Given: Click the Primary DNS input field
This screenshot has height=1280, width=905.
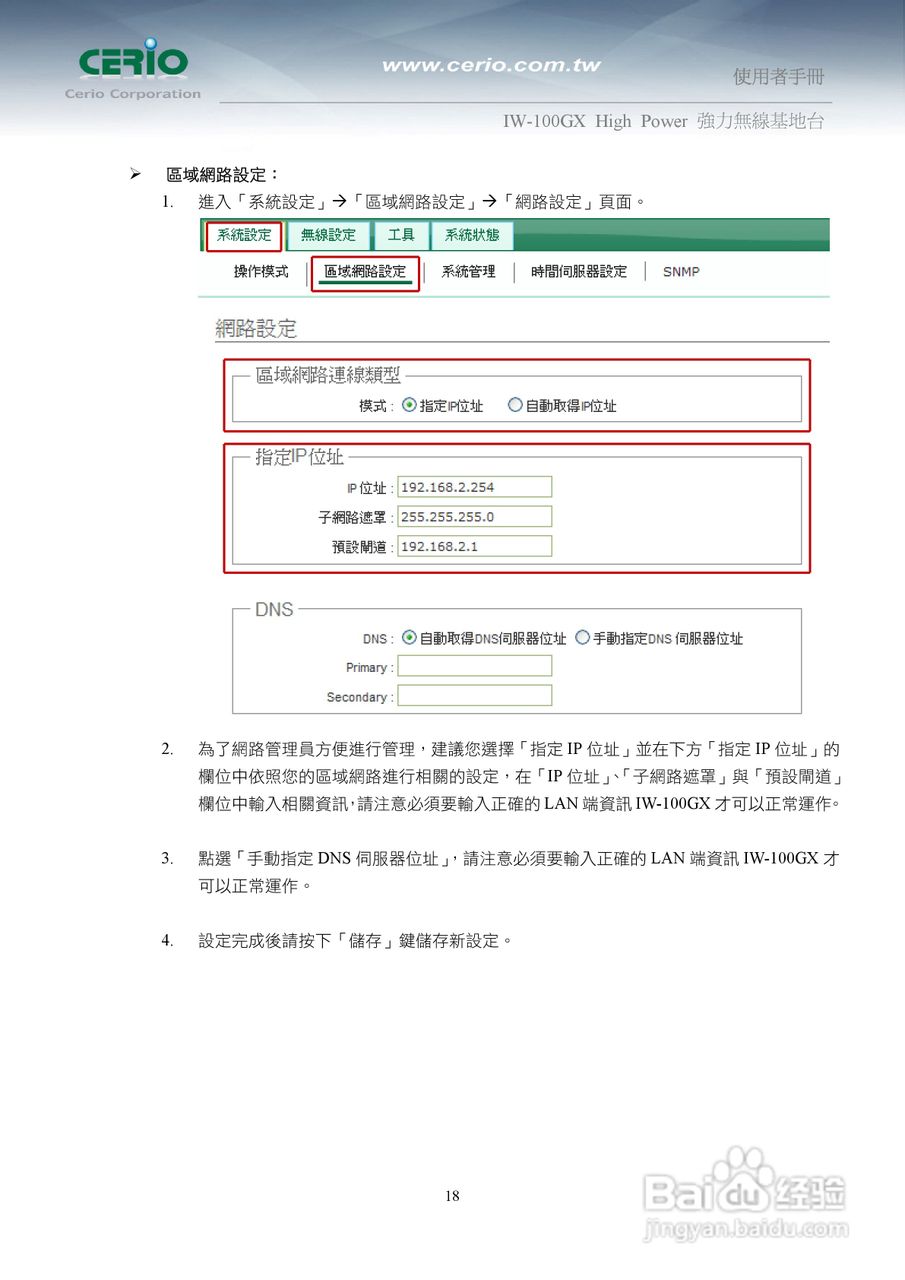Looking at the screenshot, I should 474,667.
